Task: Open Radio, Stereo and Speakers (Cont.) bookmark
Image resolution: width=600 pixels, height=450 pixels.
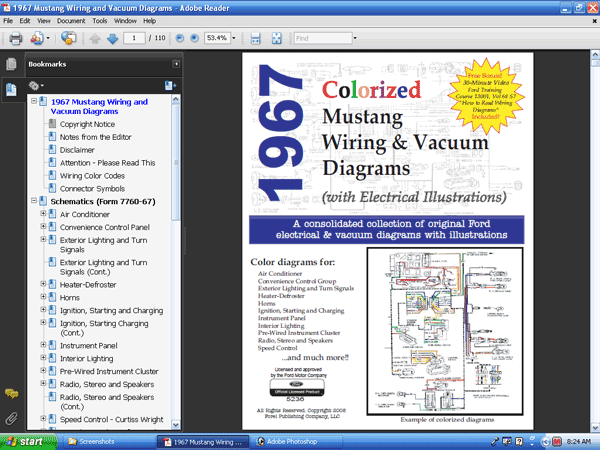Action: (107, 402)
